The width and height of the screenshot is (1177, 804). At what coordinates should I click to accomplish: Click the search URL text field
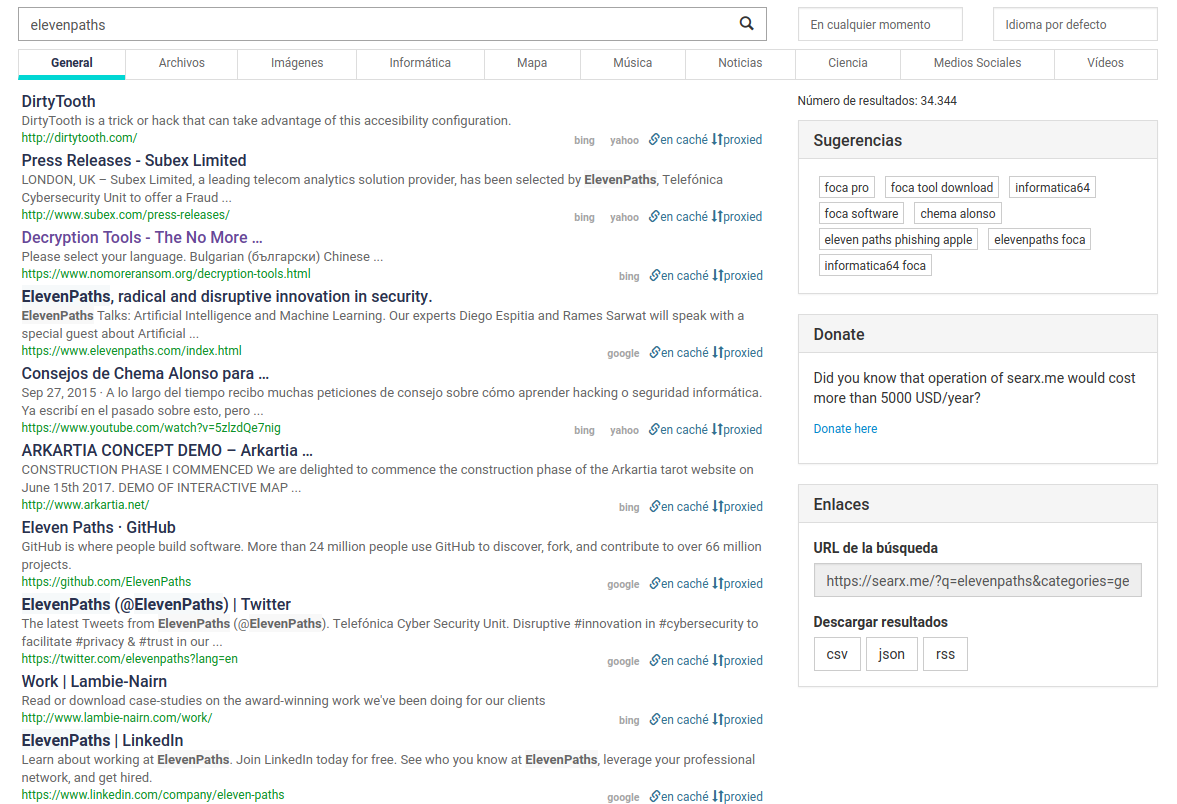pos(977,580)
